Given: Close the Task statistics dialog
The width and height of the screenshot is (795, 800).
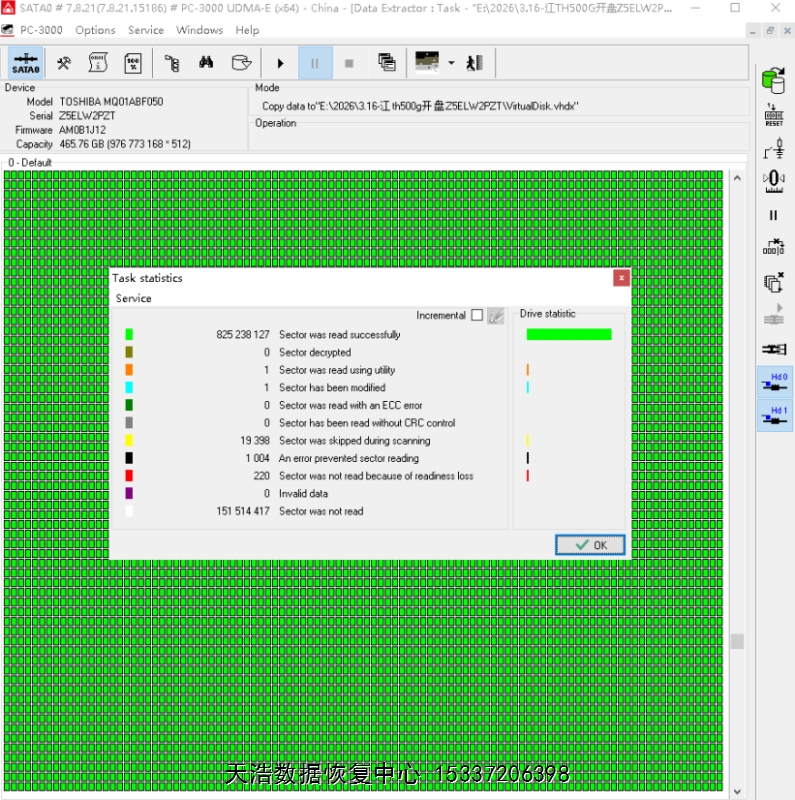Looking at the screenshot, I should pos(621,278).
